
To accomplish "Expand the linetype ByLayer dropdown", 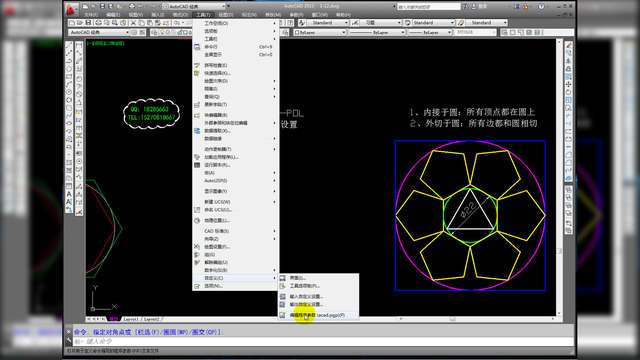I will pos(377,32).
